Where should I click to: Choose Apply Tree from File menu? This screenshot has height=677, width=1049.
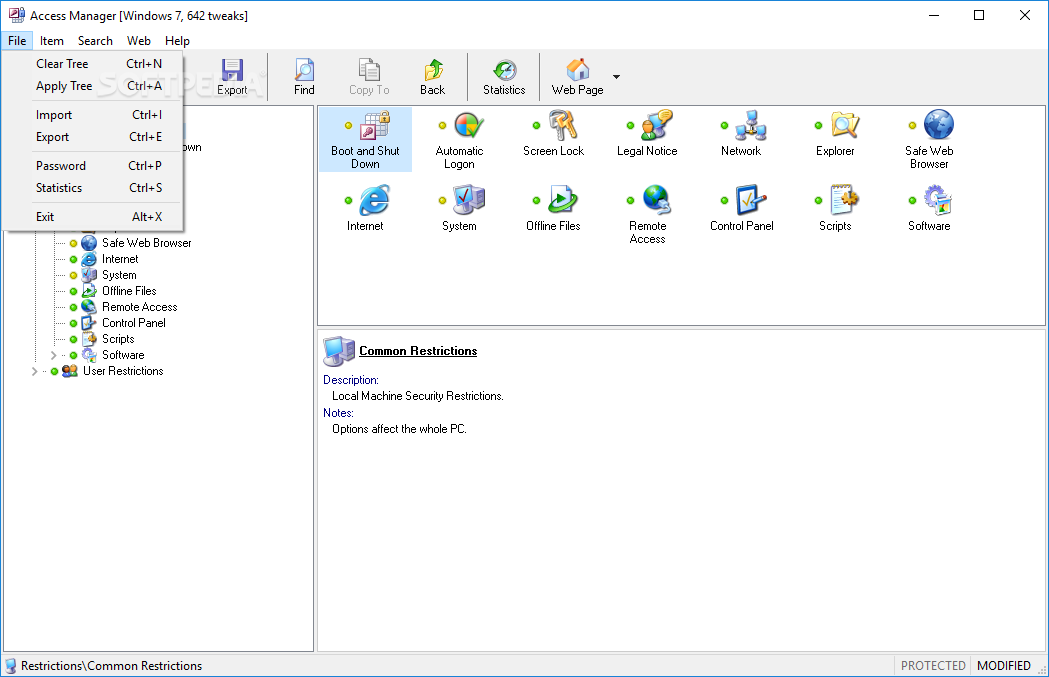[92, 86]
